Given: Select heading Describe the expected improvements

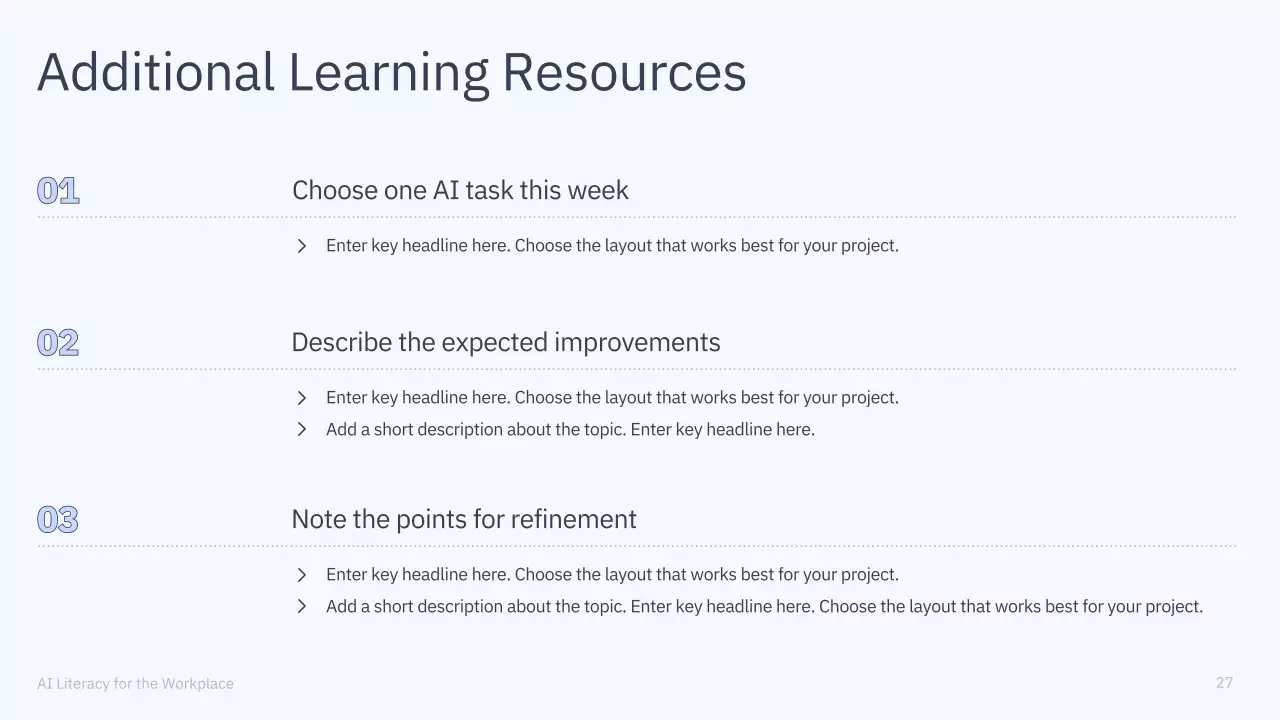Looking at the screenshot, I should 505,342.
